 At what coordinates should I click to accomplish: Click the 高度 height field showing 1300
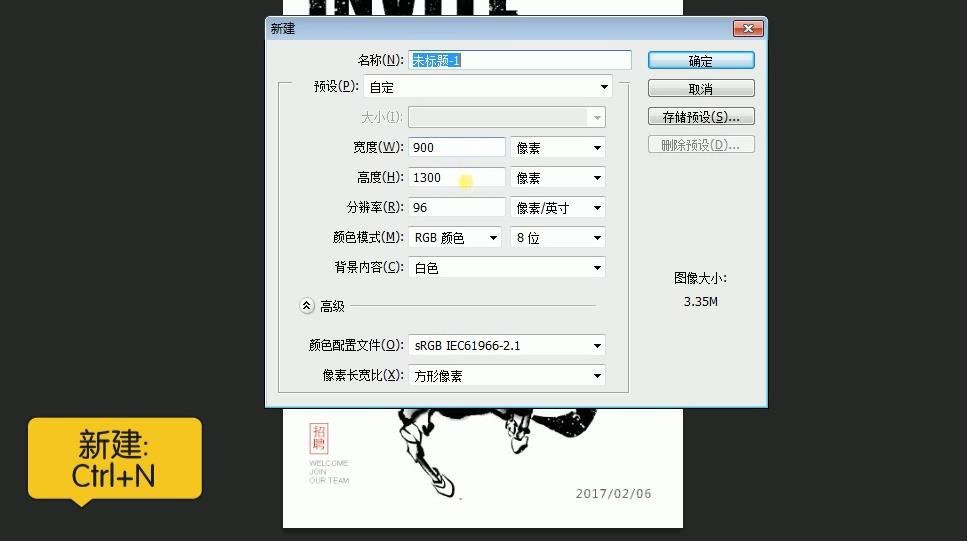[456, 178]
